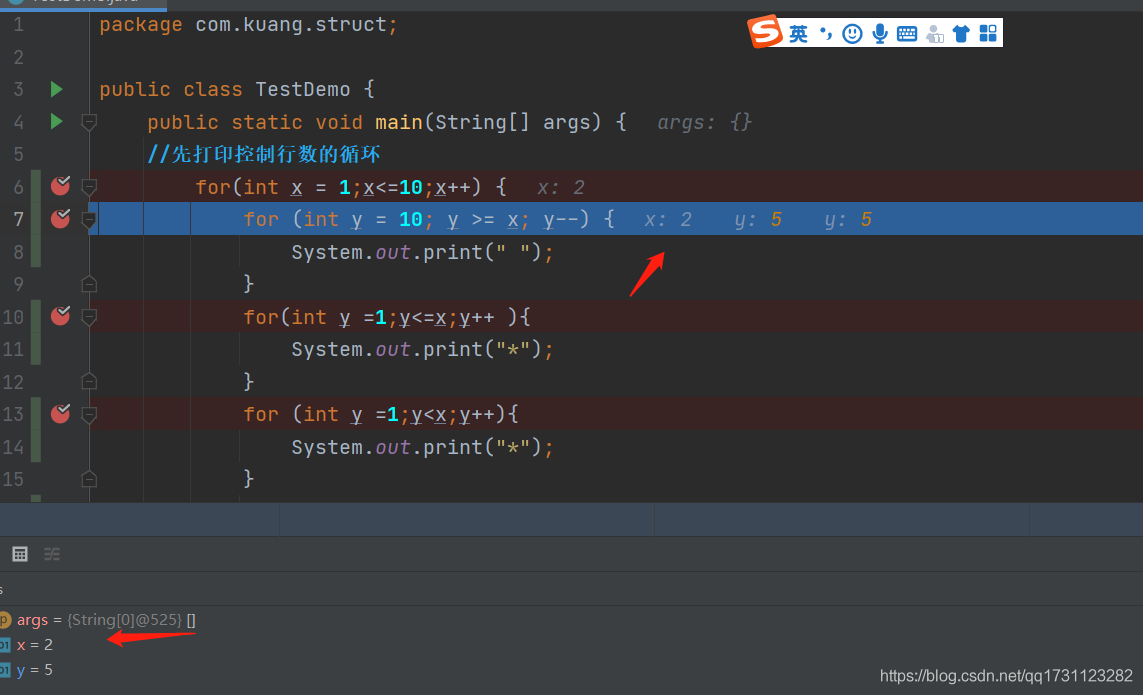Click the print("*") statement on line 14

(423, 447)
